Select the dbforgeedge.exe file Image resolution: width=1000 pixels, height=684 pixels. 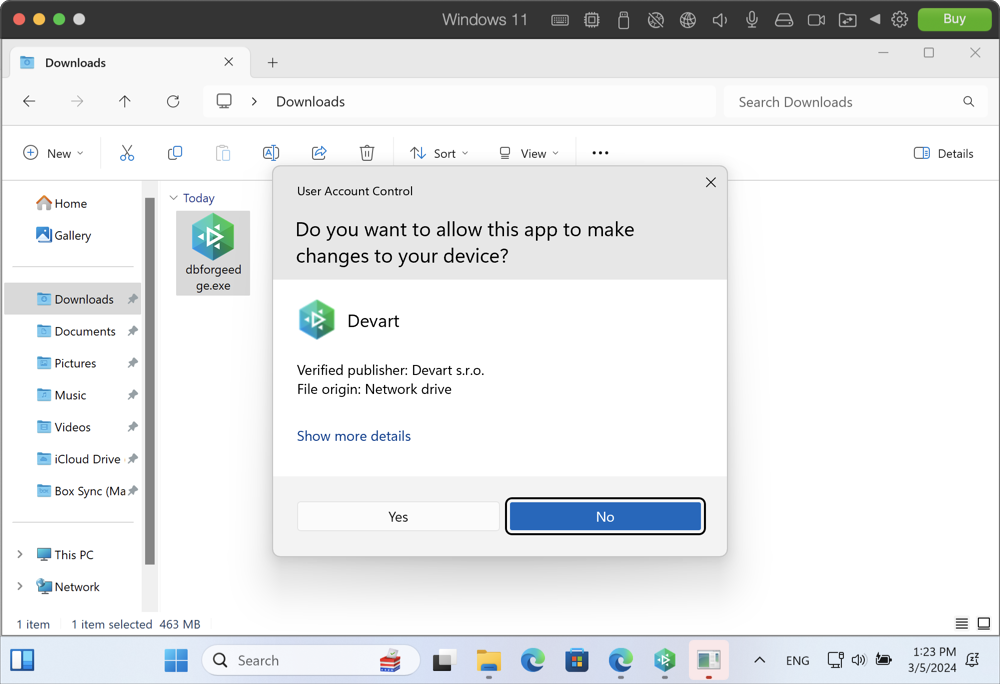coord(213,253)
